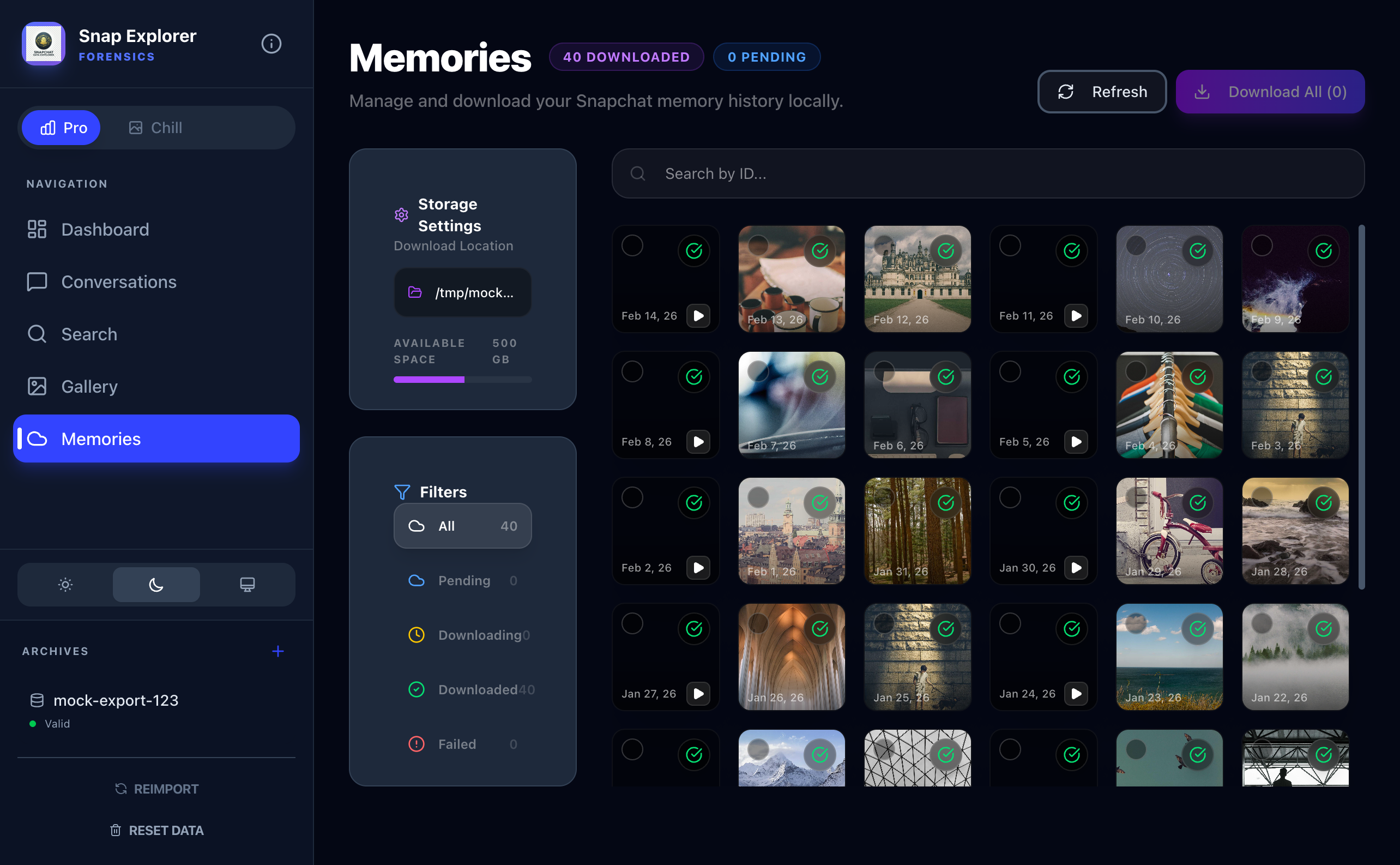Select the Jan 30 memory checkbox
This screenshot has width=1400, height=865.
[1010, 497]
